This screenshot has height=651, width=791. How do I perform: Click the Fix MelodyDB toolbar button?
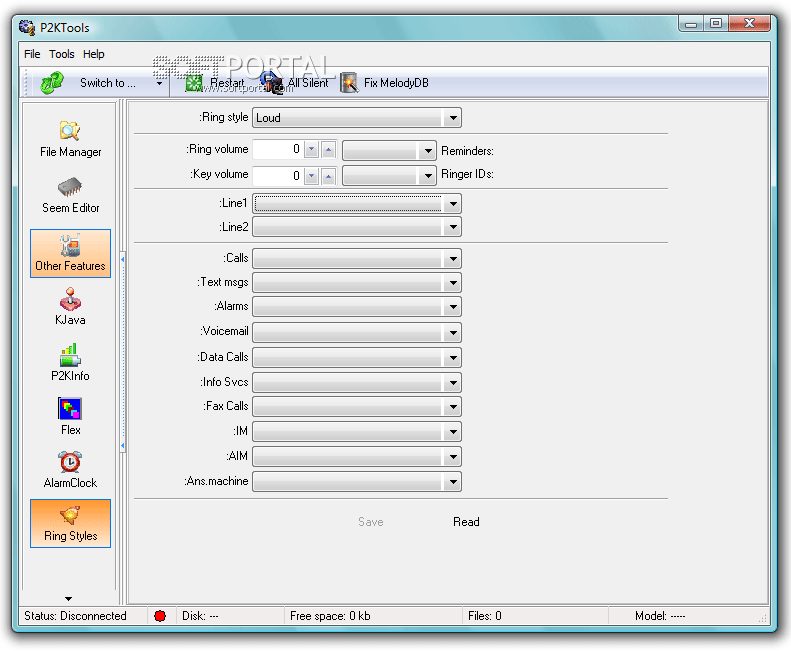[x=385, y=83]
